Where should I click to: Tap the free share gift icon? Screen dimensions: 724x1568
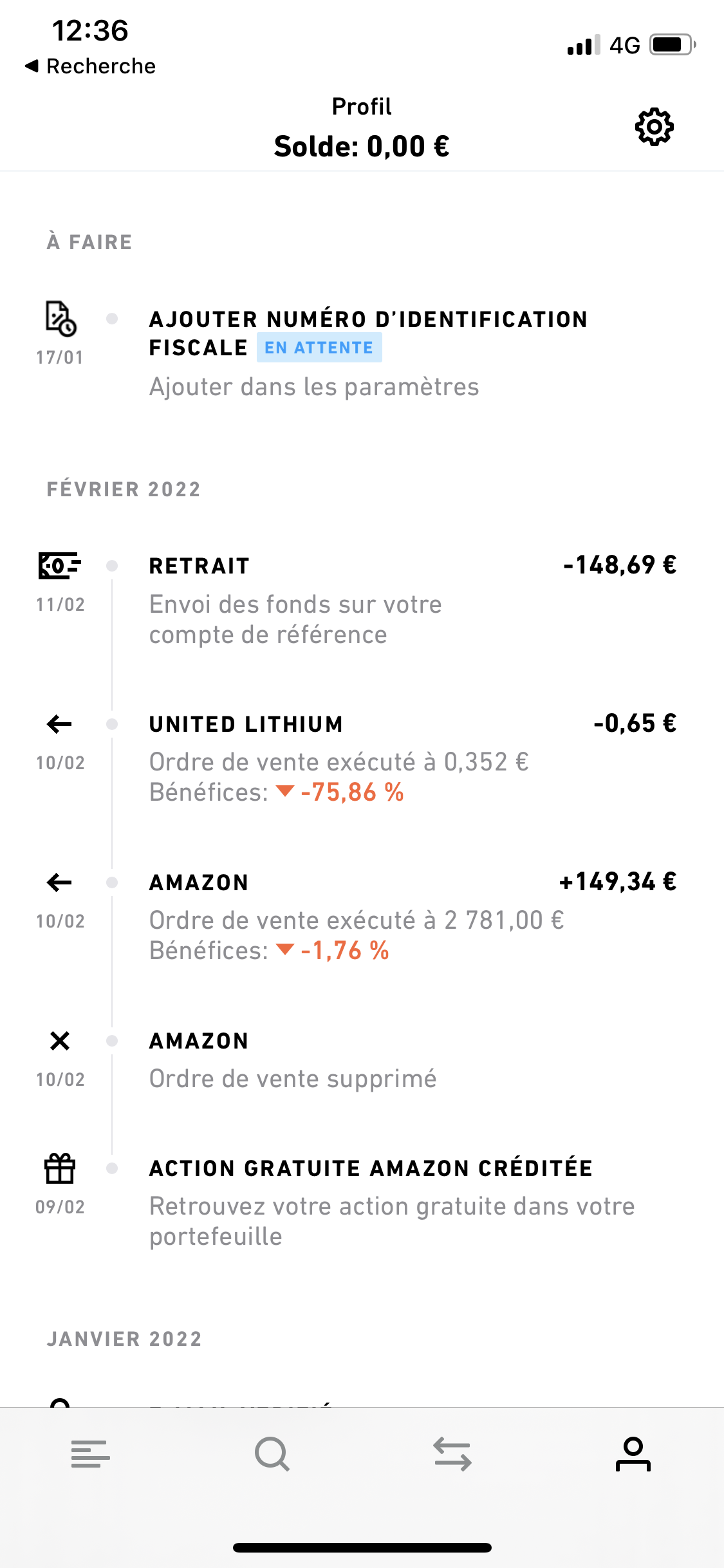coord(60,1168)
